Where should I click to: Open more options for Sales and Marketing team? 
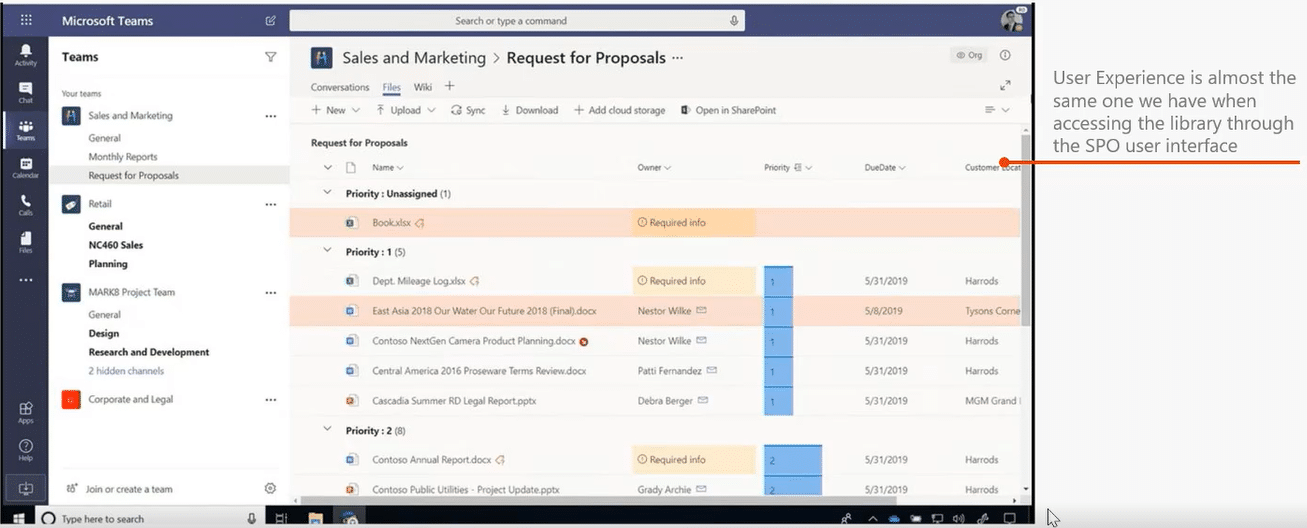(270, 116)
